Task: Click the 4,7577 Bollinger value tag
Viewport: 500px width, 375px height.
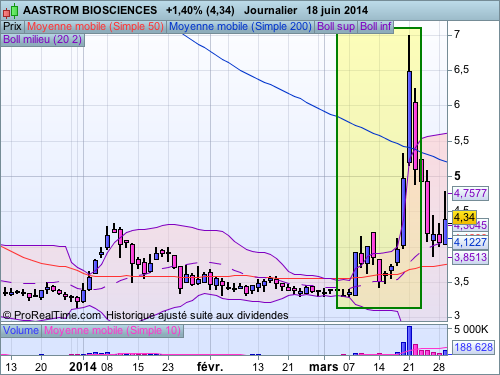Action: coord(470,193)
